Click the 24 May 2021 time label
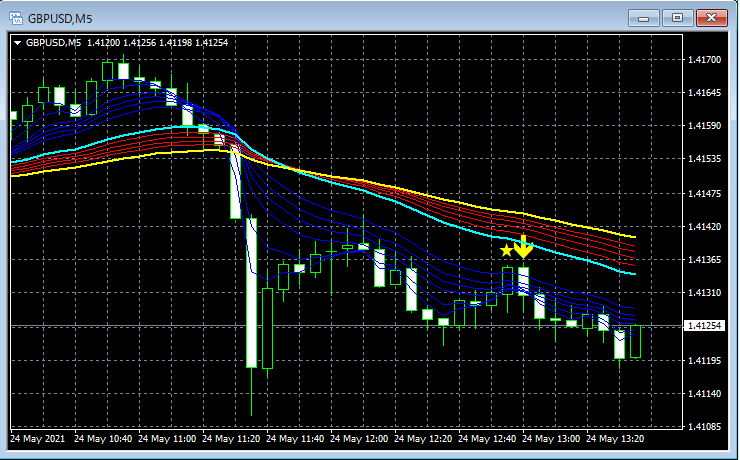The width and height of the screenshot is (740, 460). (x=38, y=439)
